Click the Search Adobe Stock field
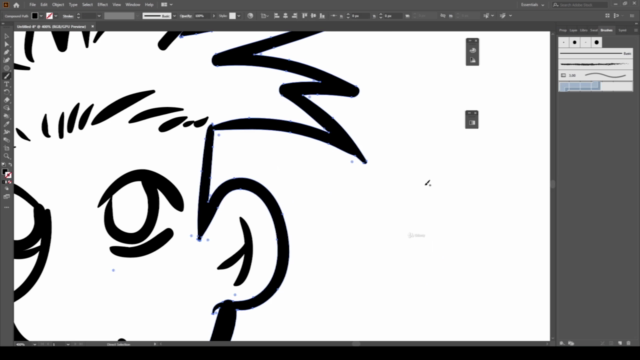The width and height of the screenshot is (640, 360). (x=580, y=5)
